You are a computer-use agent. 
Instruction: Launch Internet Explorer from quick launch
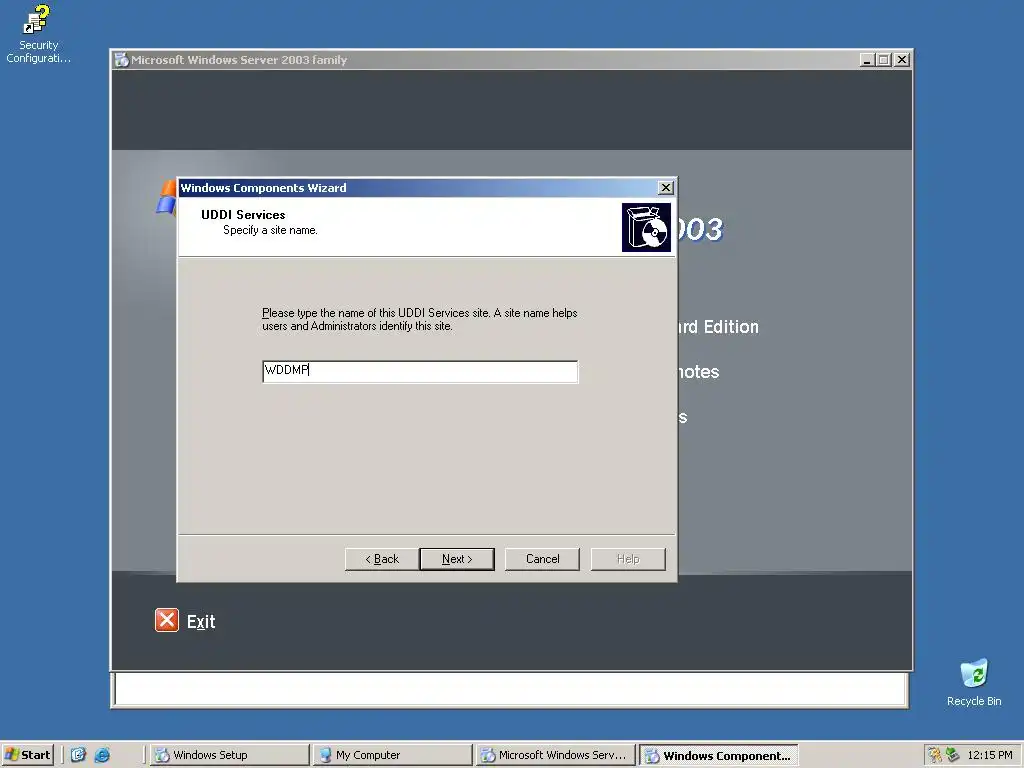102,755
